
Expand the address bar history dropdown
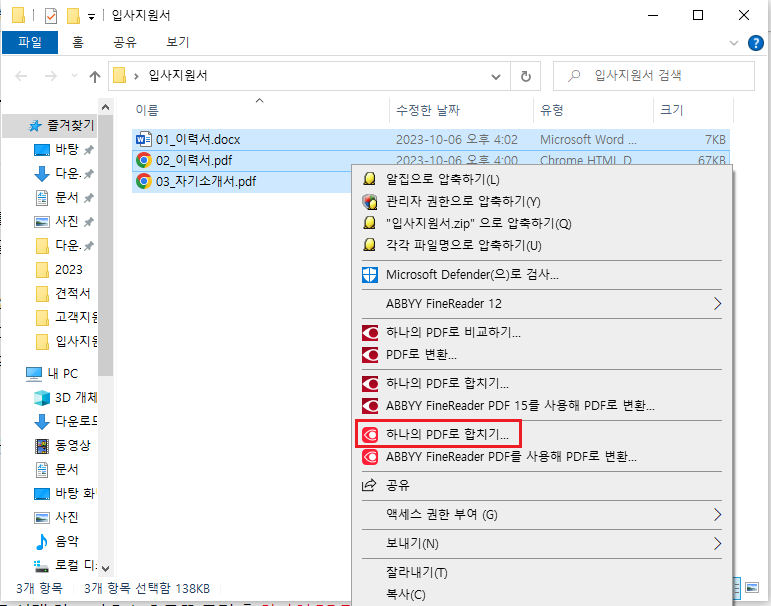point(496,77)
